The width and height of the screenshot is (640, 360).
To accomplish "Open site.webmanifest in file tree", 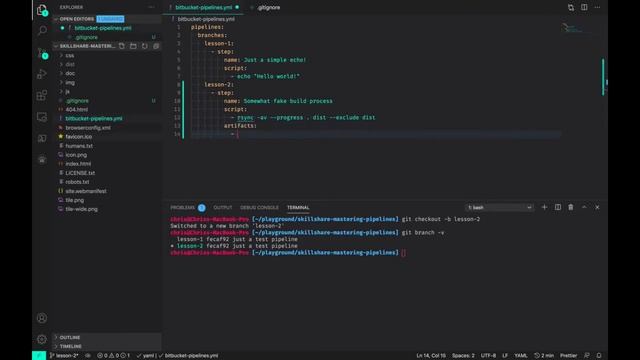I will point(86,191).
